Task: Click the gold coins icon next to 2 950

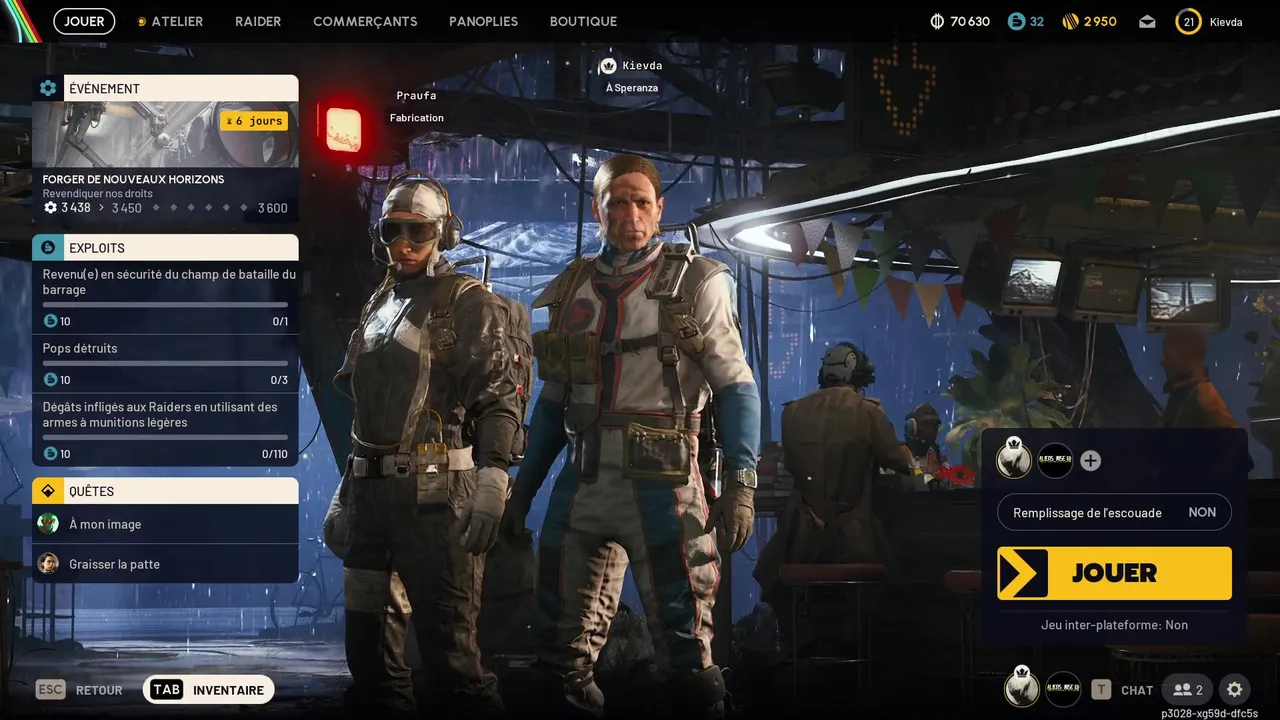Action: (1070, 21)
